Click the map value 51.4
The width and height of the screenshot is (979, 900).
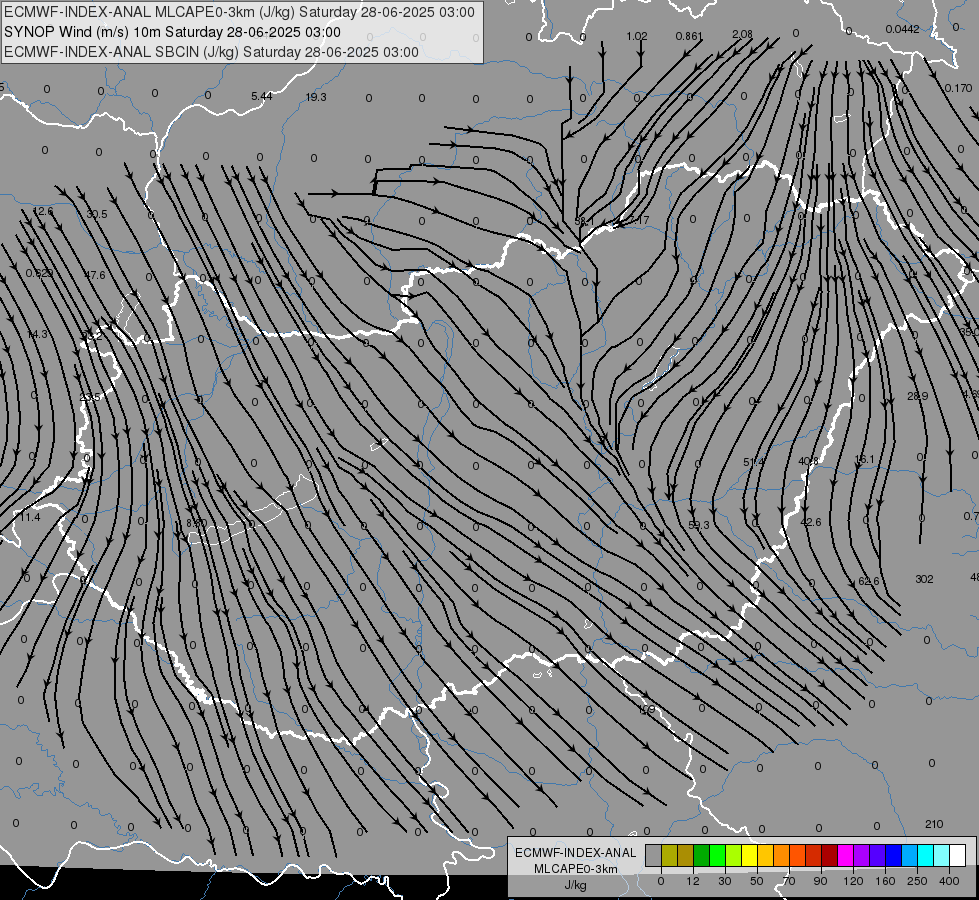(754, 462)
